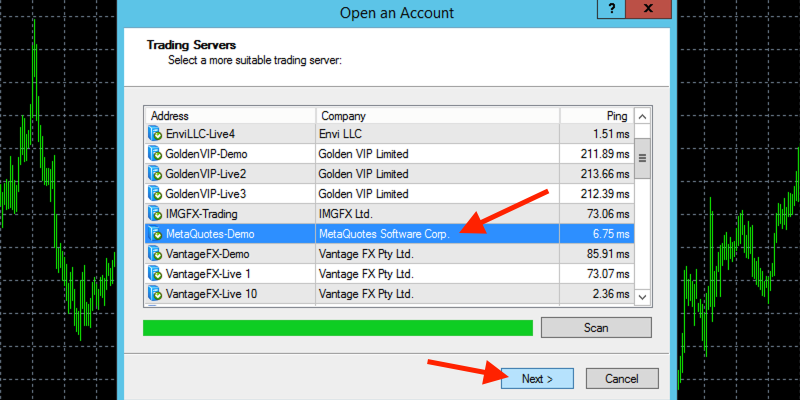Select the MetaQuotes-Demo address
Screen dimensions: 800x400
coord(210,234)
